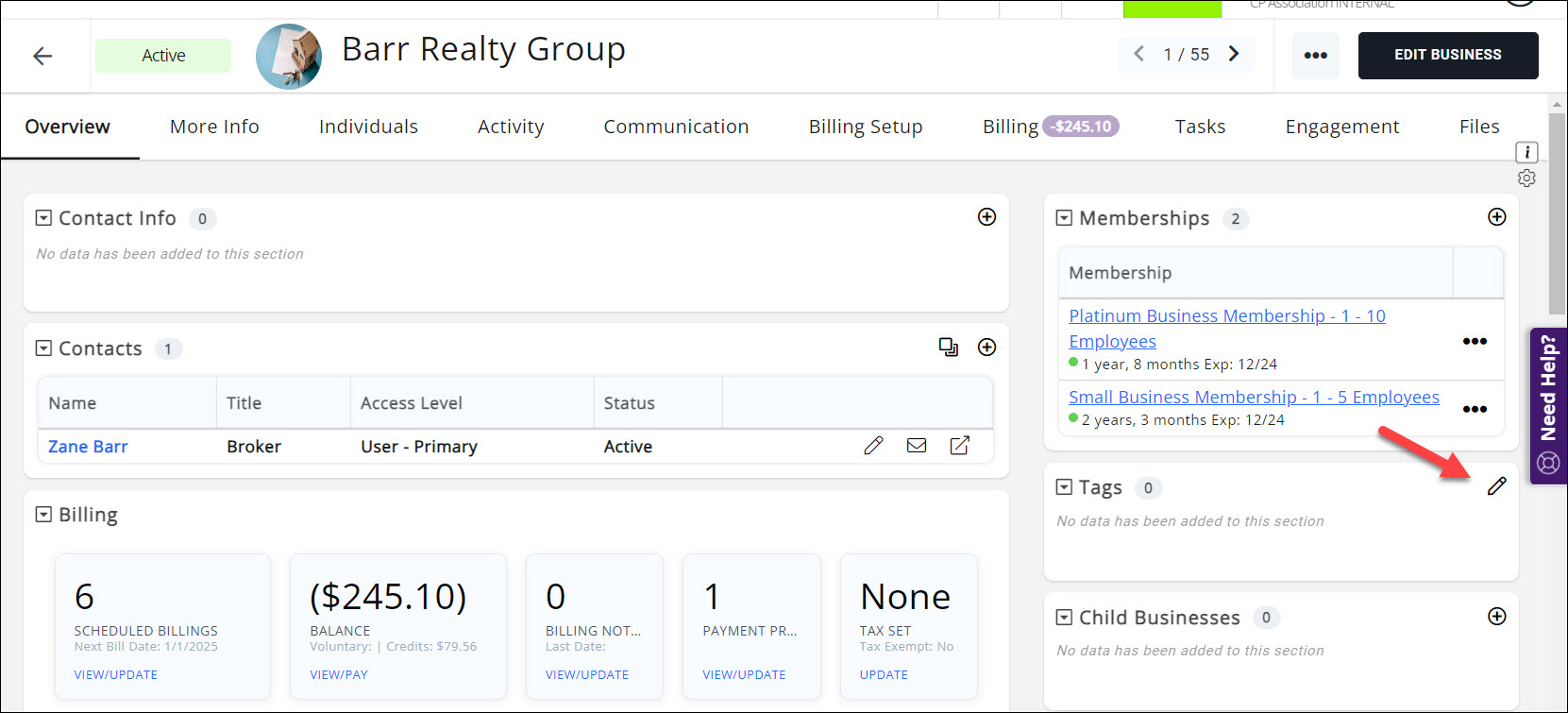Open Platinum Business Membership options menu
The image size is (1568, 713).
1475,341
